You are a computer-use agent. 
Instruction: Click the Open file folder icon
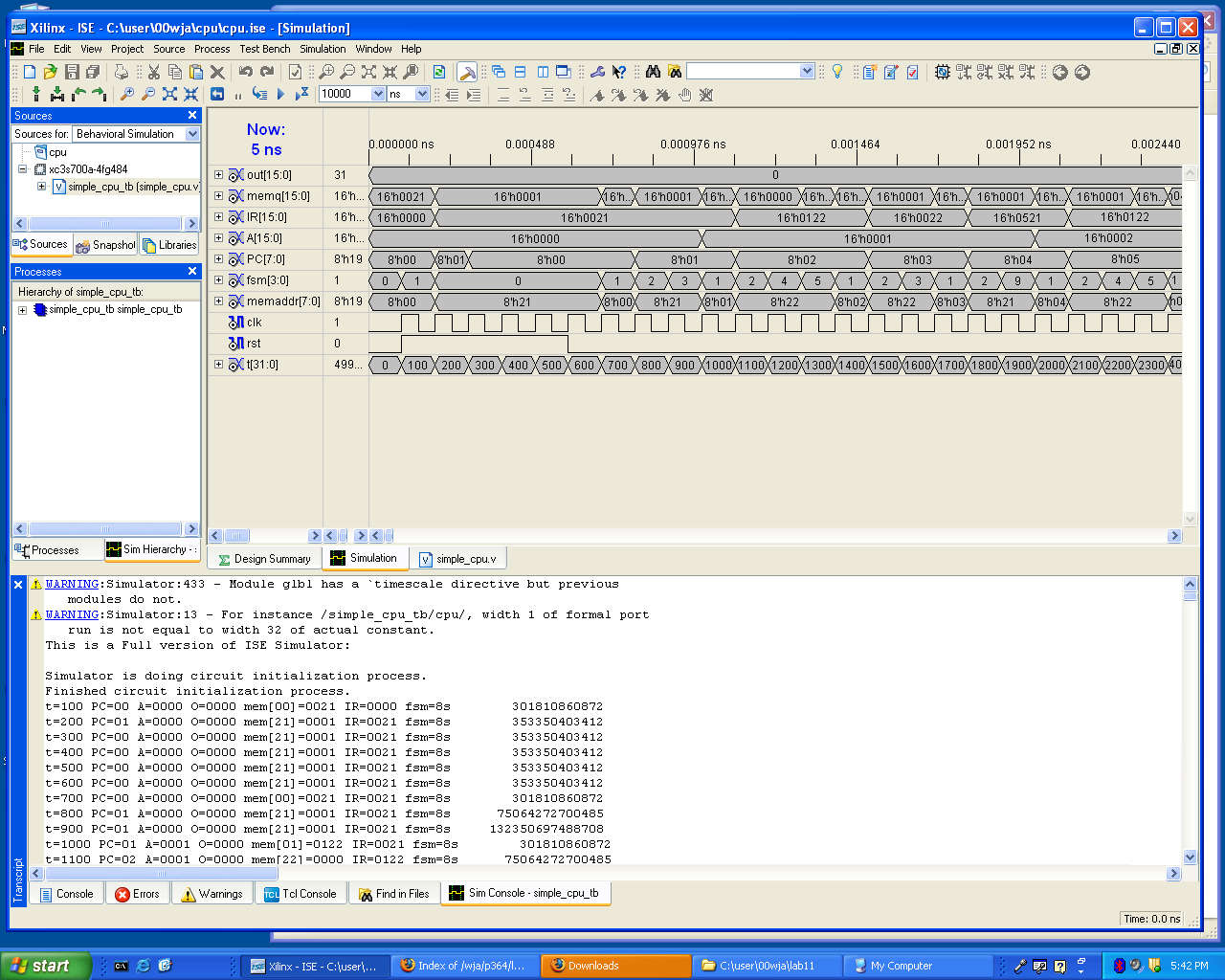[x=50, y=72]
